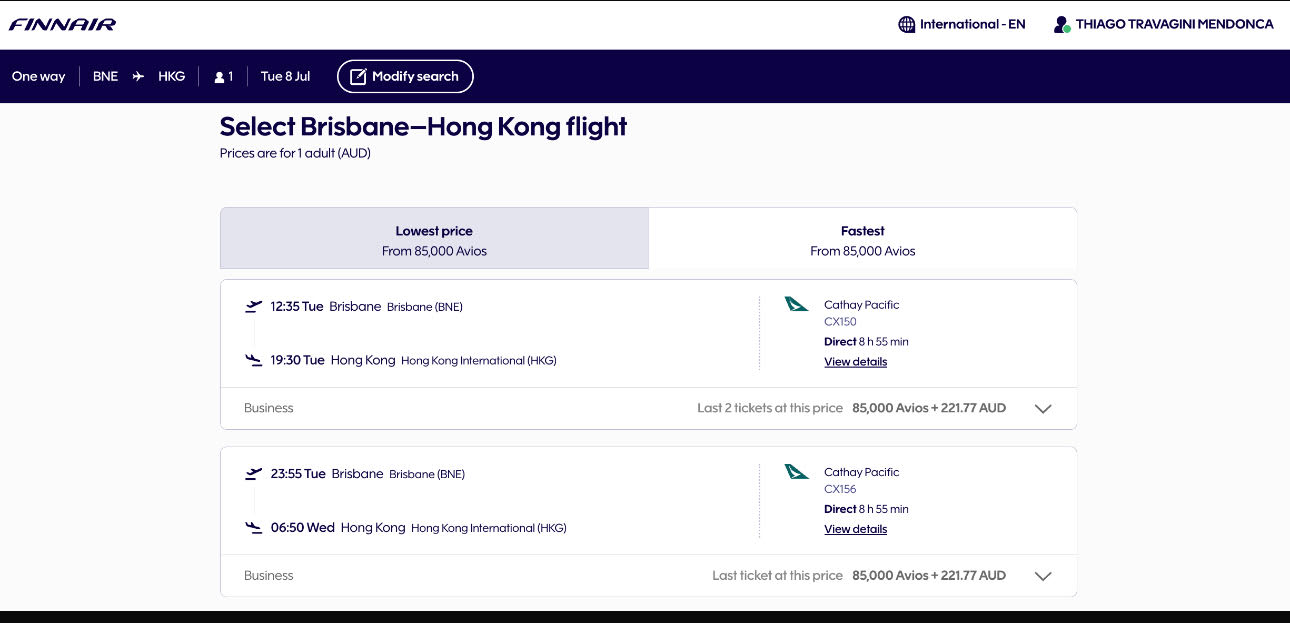The height and width of the screenshot is (623, 1290).
Task: Click the globe language icon
Action: pyautogui.click(x=907, y=24)
